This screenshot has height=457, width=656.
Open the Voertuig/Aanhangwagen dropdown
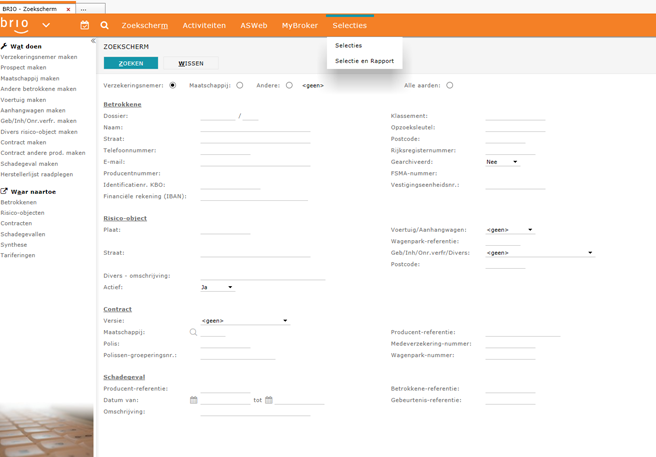click(510, 230)
